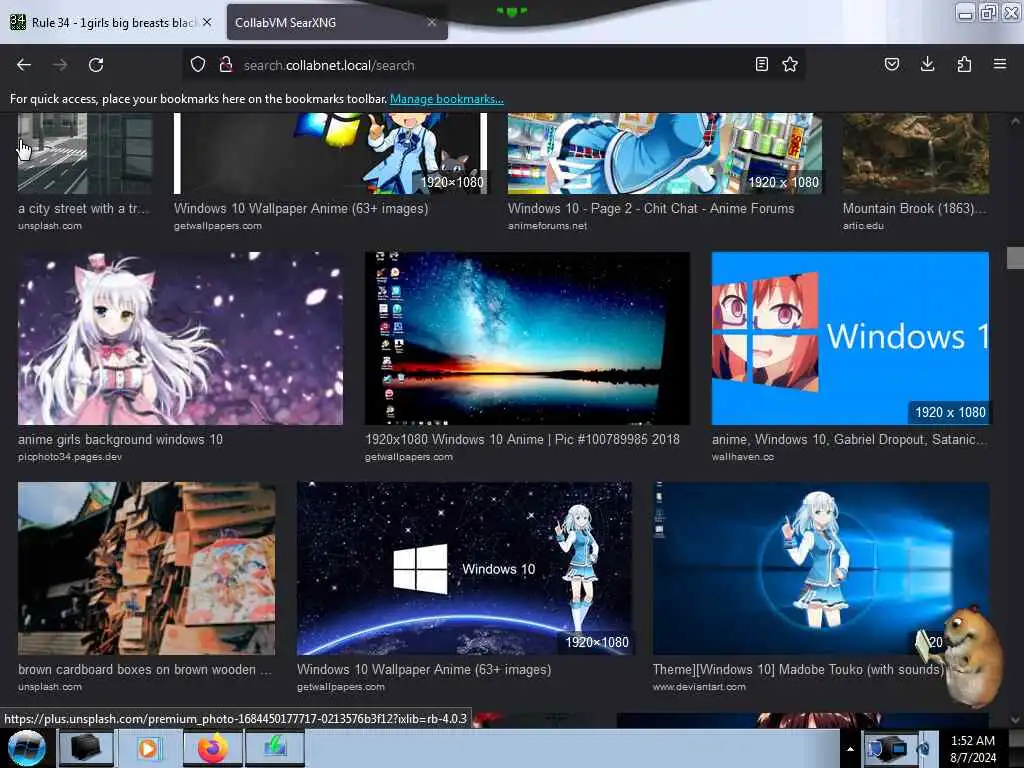The height and width of the screenshot is (768, 1024).
Task: Open the Manage bookmarks link
Action: tap(447, 99)
